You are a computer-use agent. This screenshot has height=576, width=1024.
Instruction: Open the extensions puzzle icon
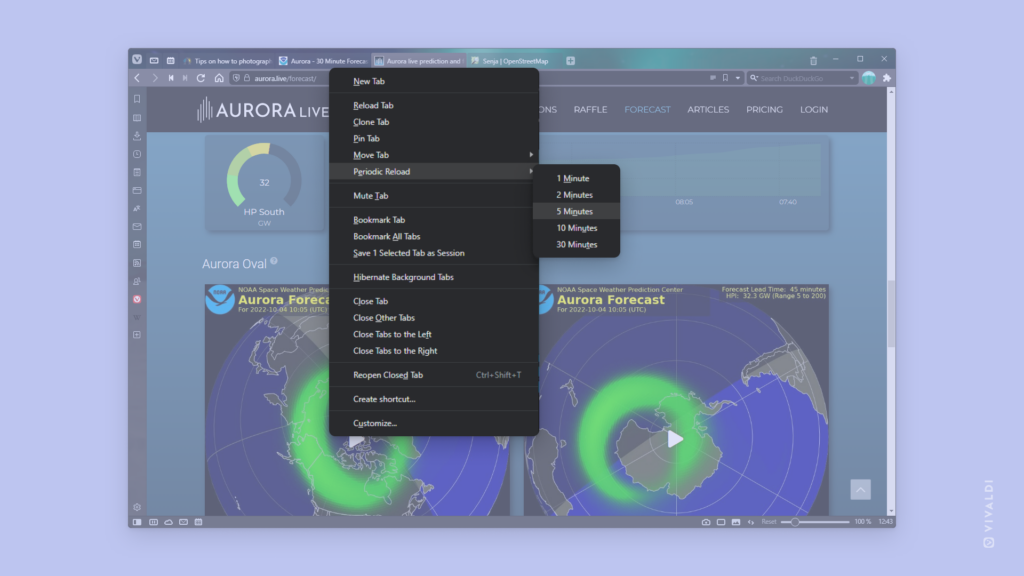[x=887, y=78]
